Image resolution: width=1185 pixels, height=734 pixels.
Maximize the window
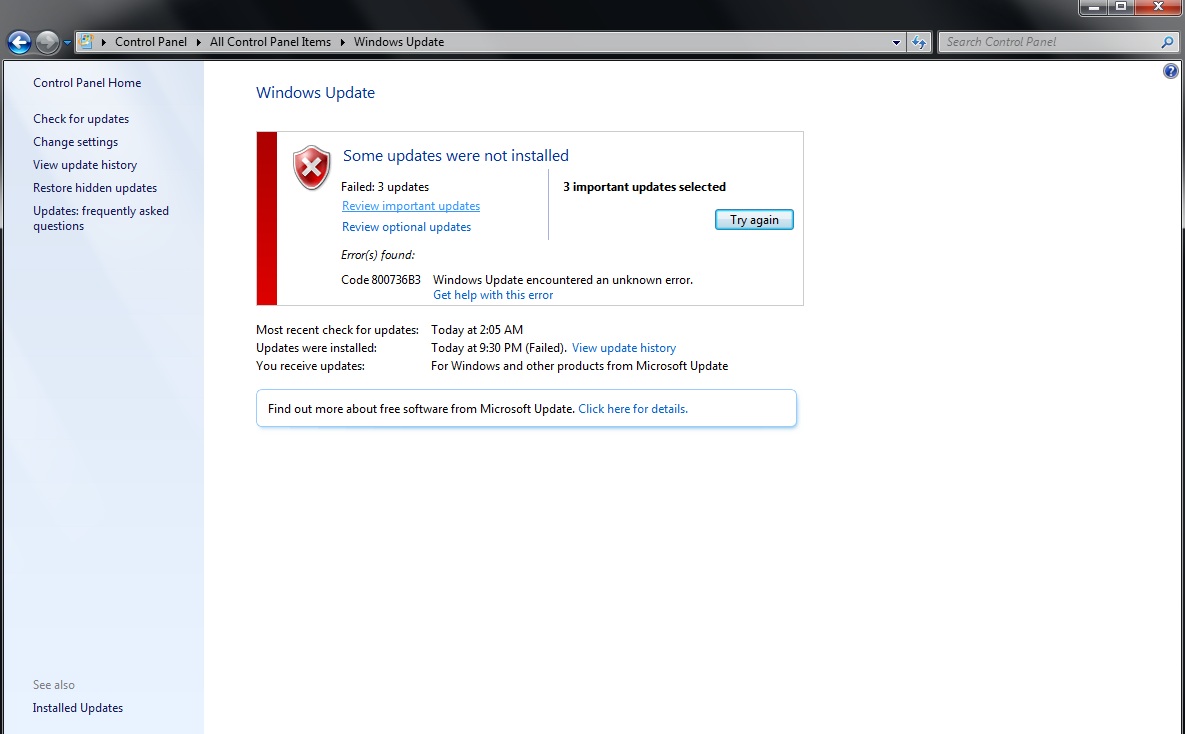click(1121, 7)
